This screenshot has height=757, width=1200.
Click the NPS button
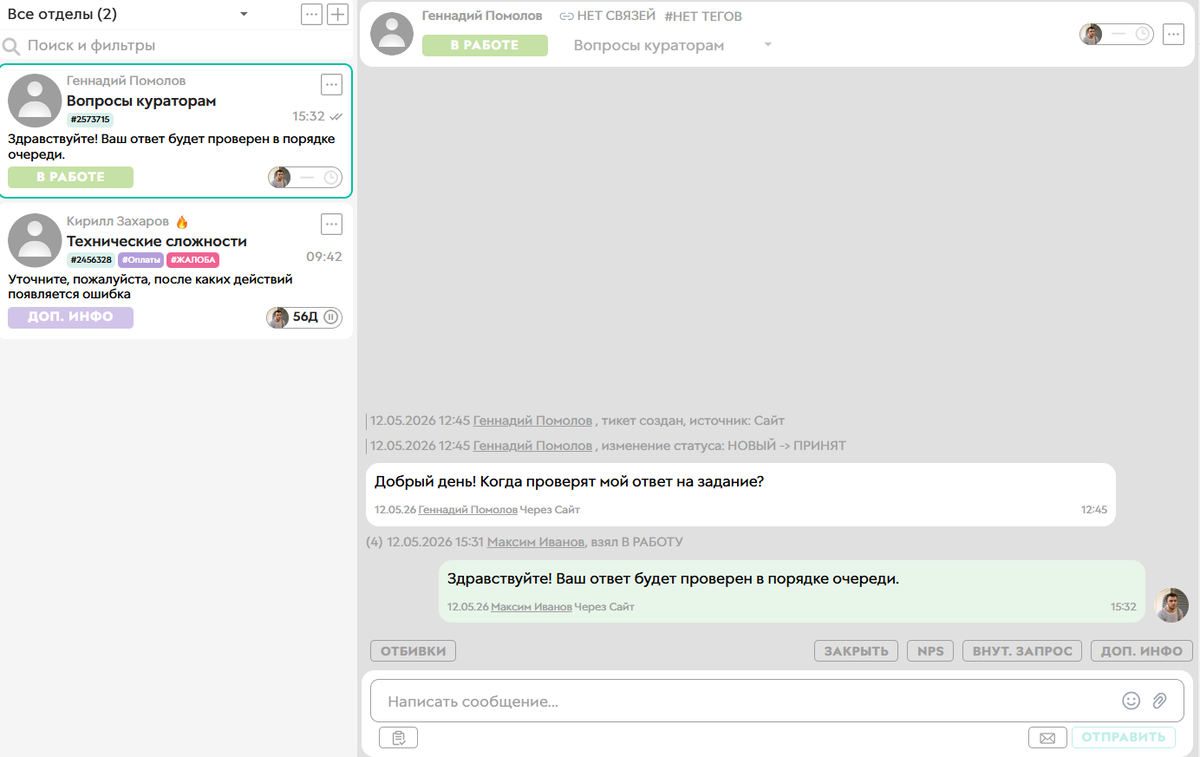pos(930,651)
